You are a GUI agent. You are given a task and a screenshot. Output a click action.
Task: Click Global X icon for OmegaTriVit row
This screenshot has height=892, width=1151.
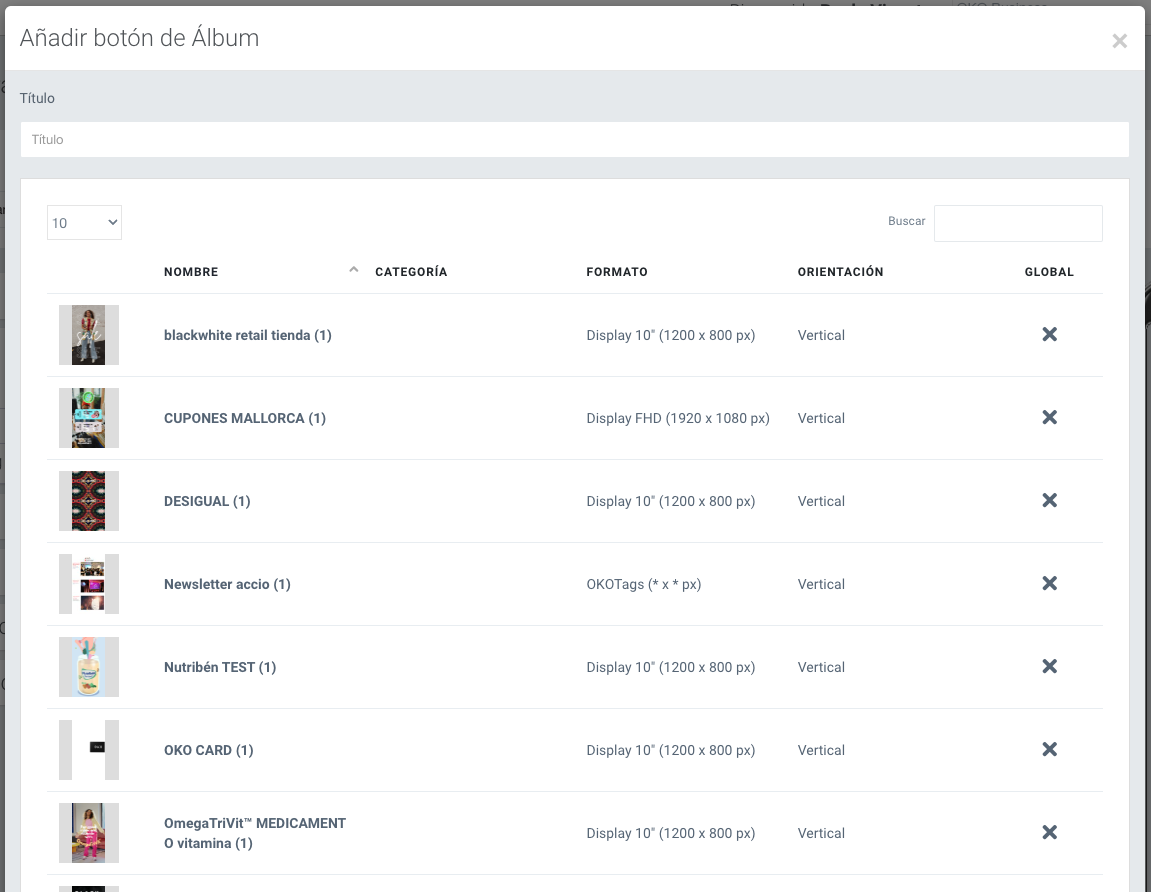(x=1050, y=832)
